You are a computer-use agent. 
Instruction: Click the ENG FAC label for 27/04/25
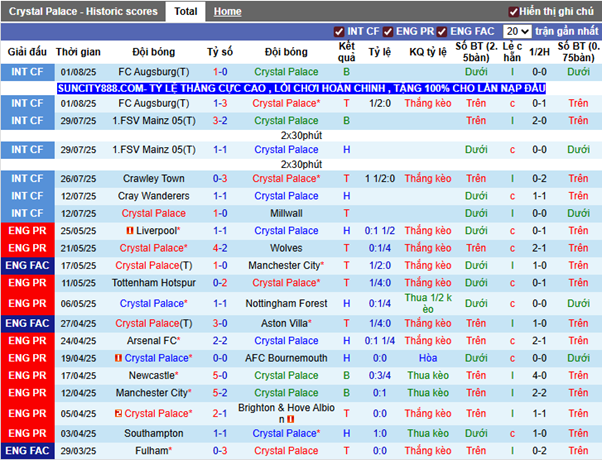pyautogui.click(x=27, y=323)
